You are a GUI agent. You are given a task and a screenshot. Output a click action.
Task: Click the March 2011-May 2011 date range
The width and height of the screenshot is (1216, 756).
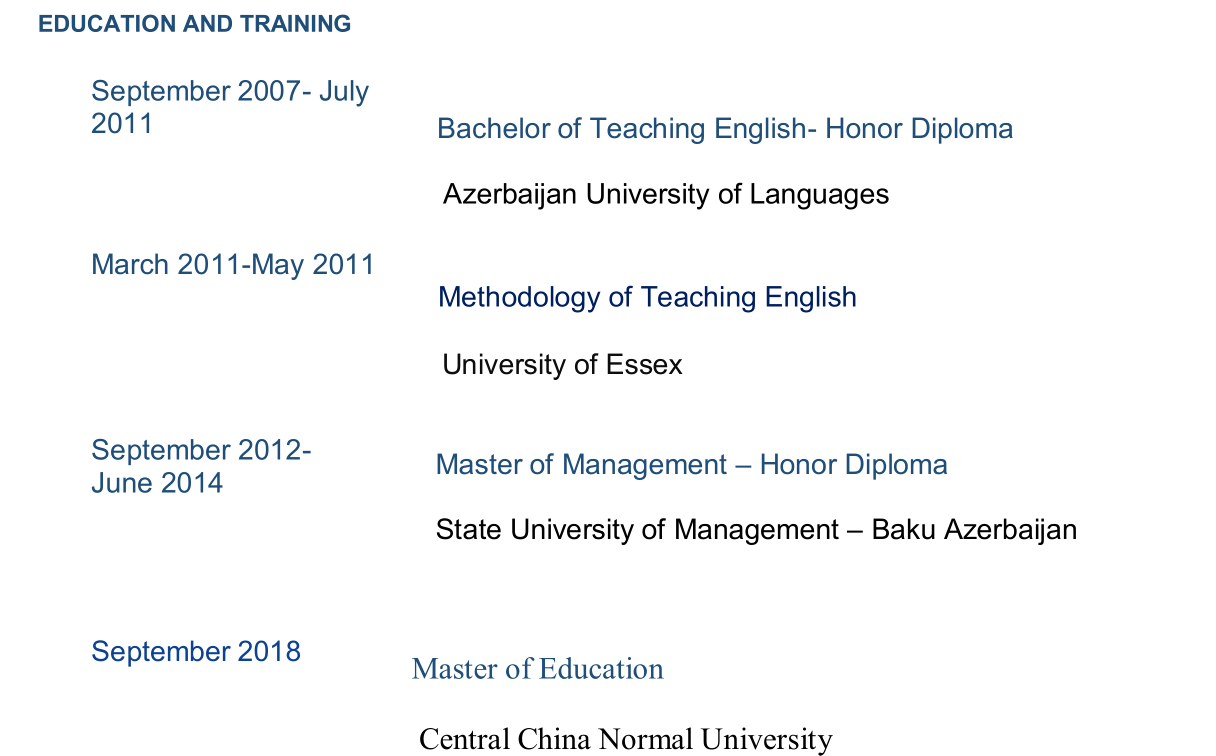point(233,265)
